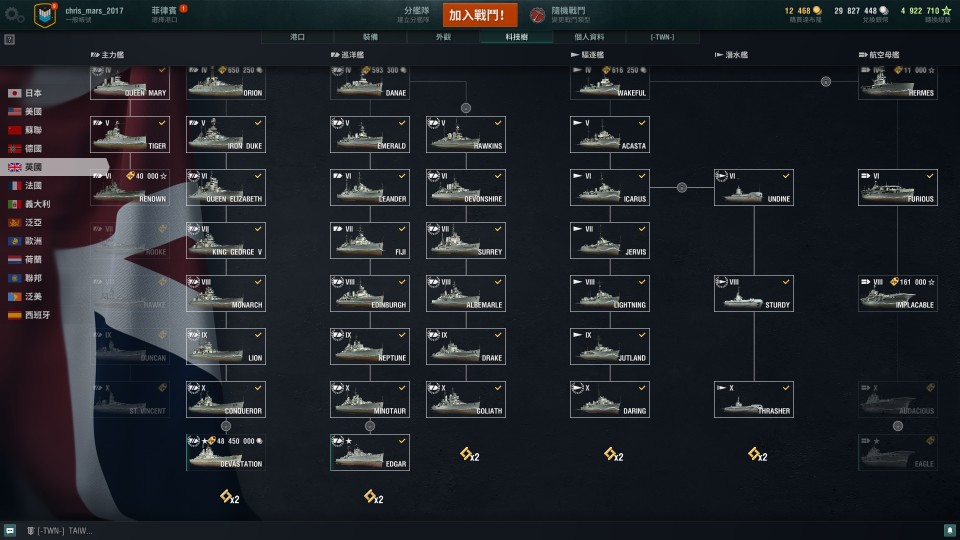This screenshot has width=960, height=540.
Task: Switch to the 港口 tab
Action: tap(298, 37)
